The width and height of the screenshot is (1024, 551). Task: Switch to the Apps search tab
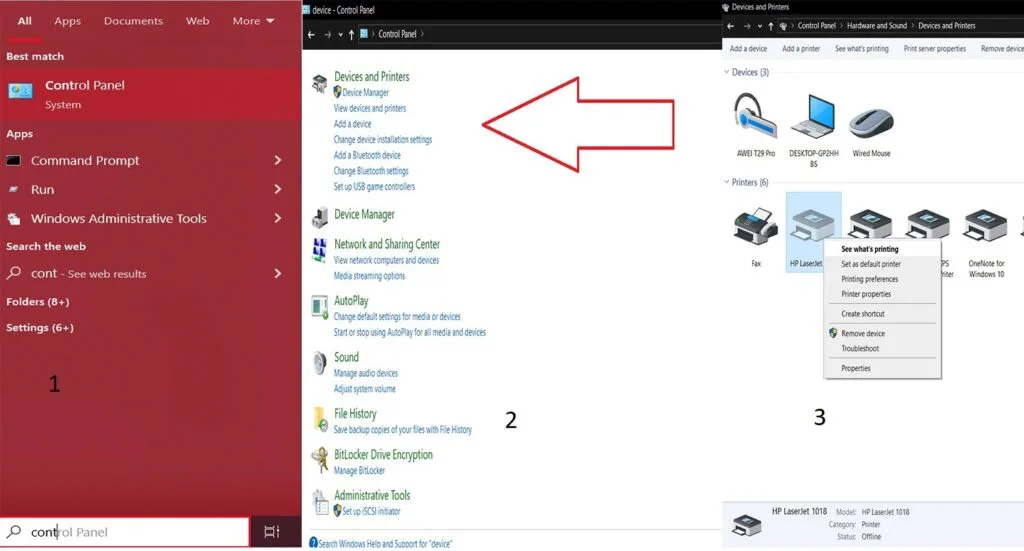(x=68, y=21)
